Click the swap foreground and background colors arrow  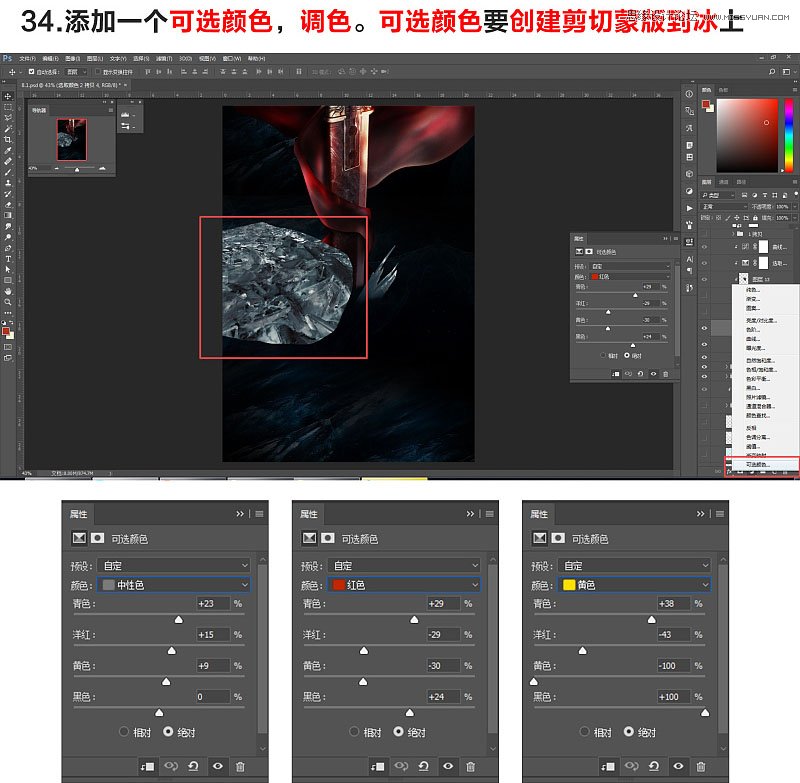11,323
